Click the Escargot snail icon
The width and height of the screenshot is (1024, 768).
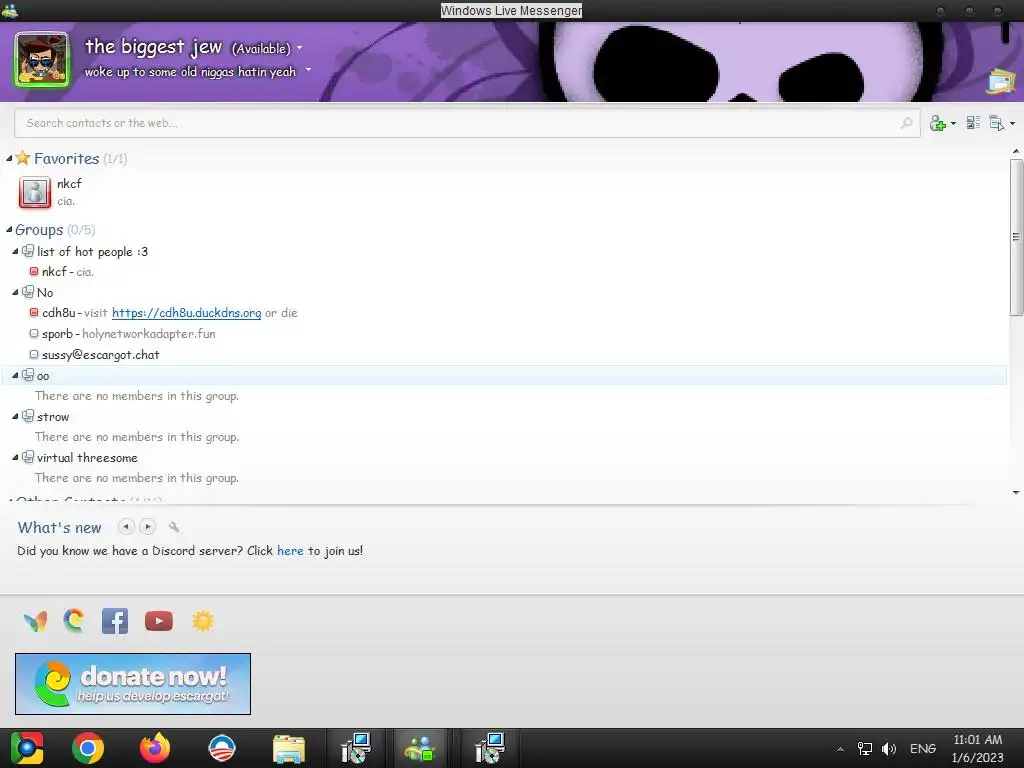[74, 620]
